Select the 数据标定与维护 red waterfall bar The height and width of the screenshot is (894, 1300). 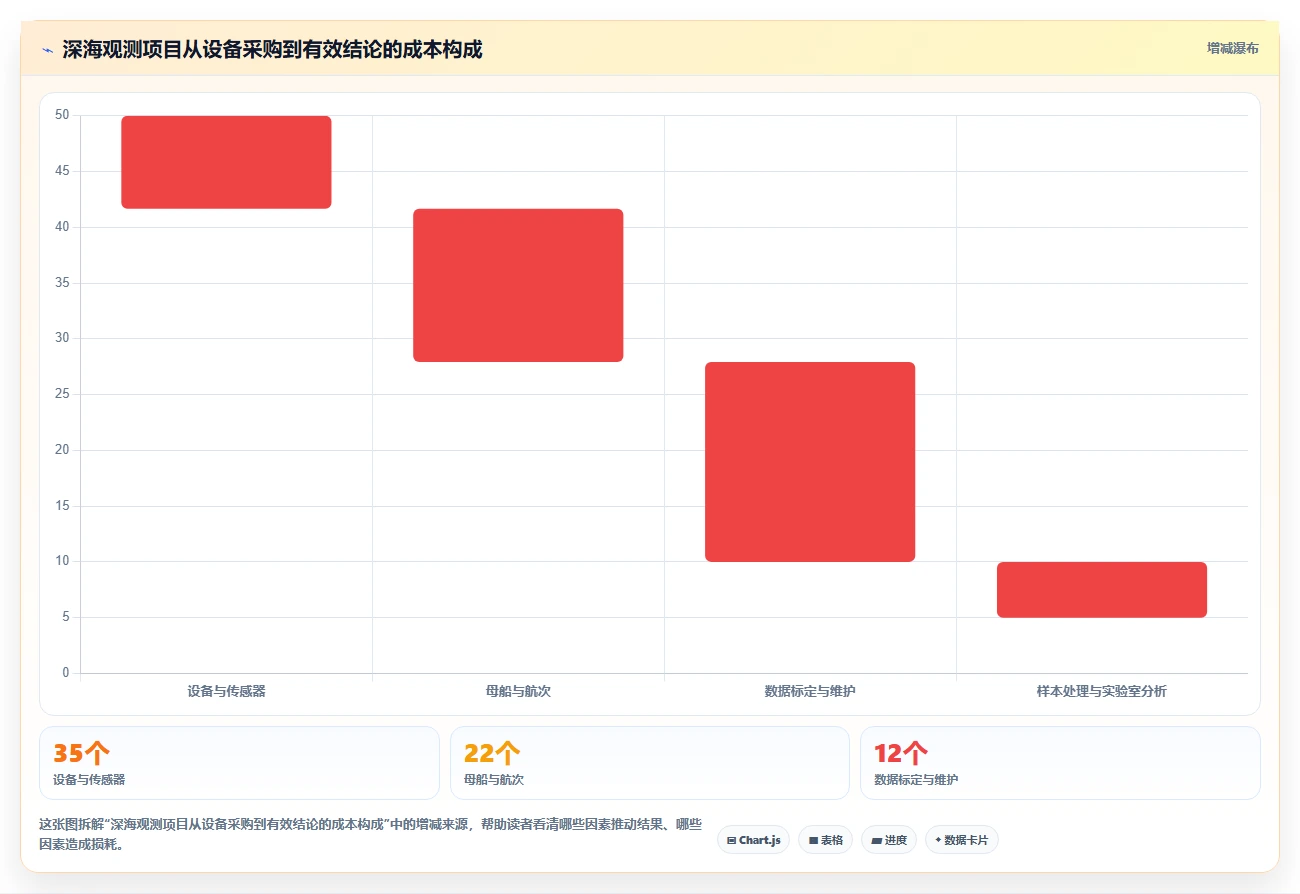810,462
